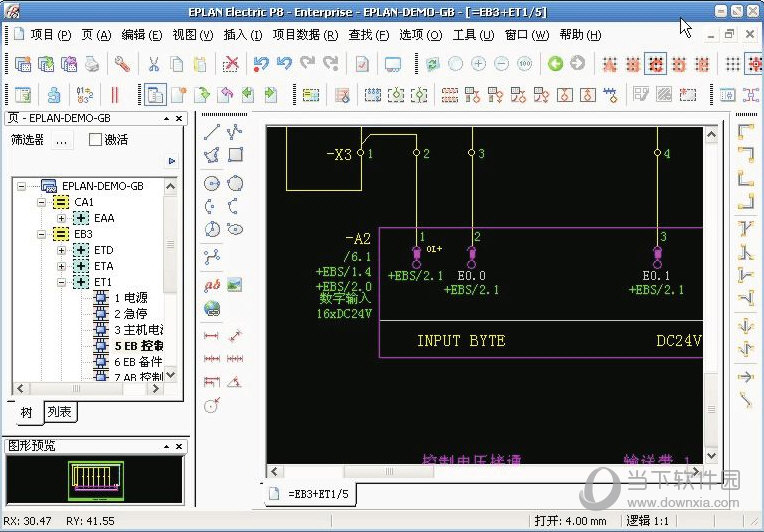
Task: Select the linear dimension tool
Action: 211,336
